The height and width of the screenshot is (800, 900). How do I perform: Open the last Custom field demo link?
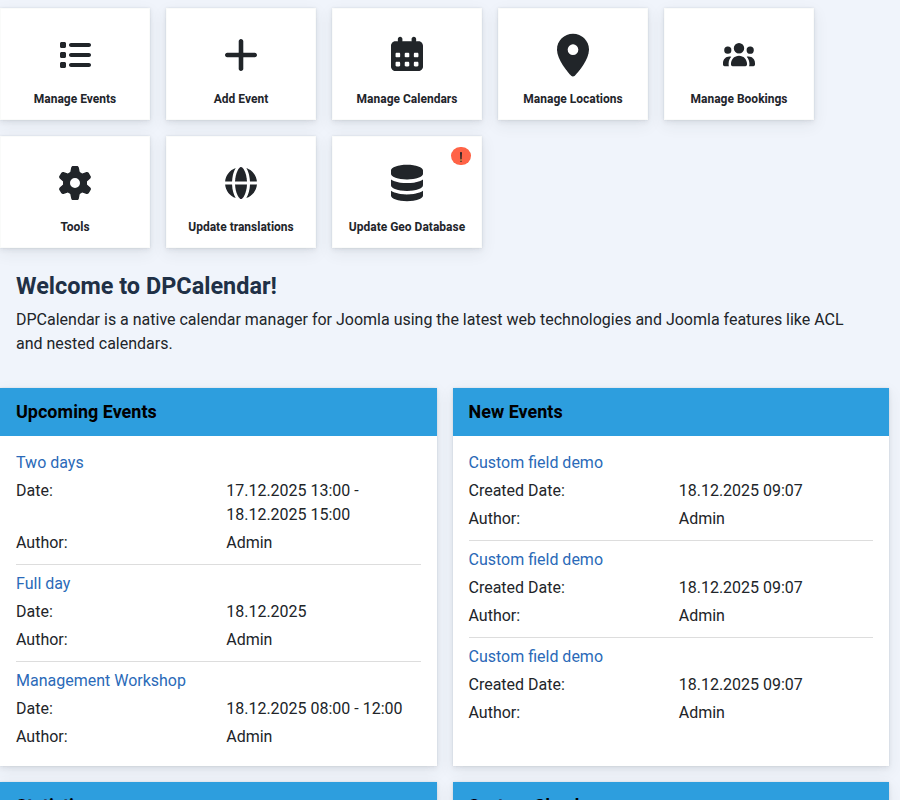[536, 656]
